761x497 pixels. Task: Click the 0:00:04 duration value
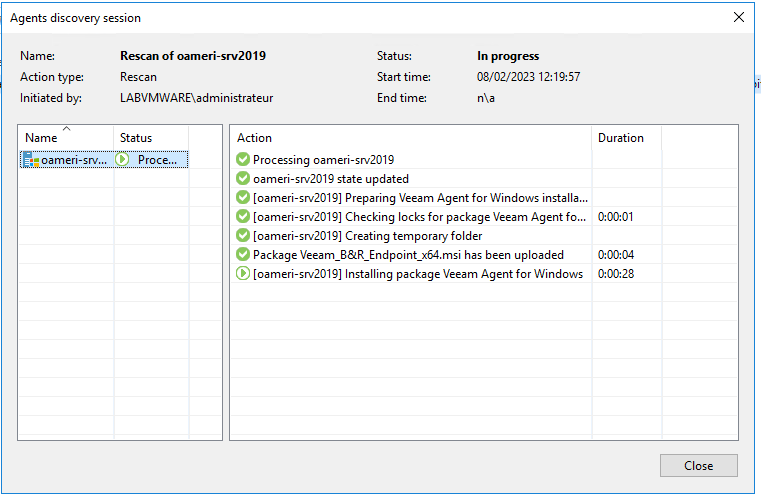615,254
